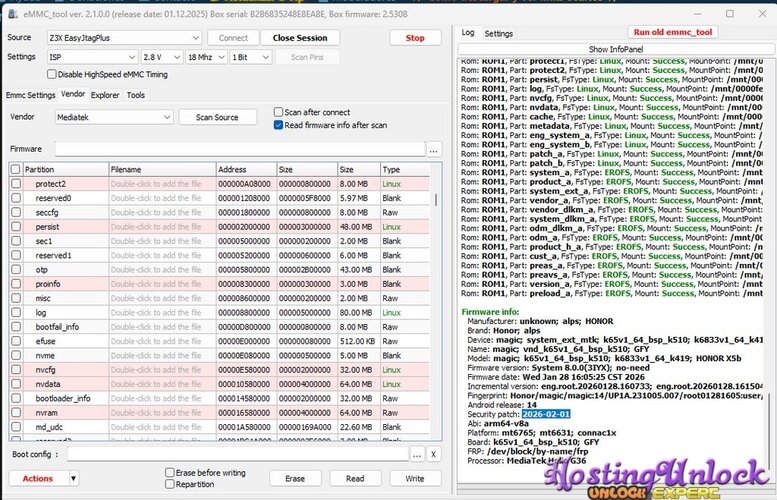Click the Firmware path input field
The image size is (777, 500).
[x=240, y=149]
